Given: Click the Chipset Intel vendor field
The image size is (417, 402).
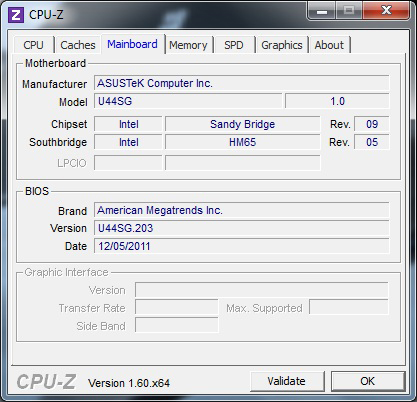Looking at the screenshot, I should click(128, 124).
